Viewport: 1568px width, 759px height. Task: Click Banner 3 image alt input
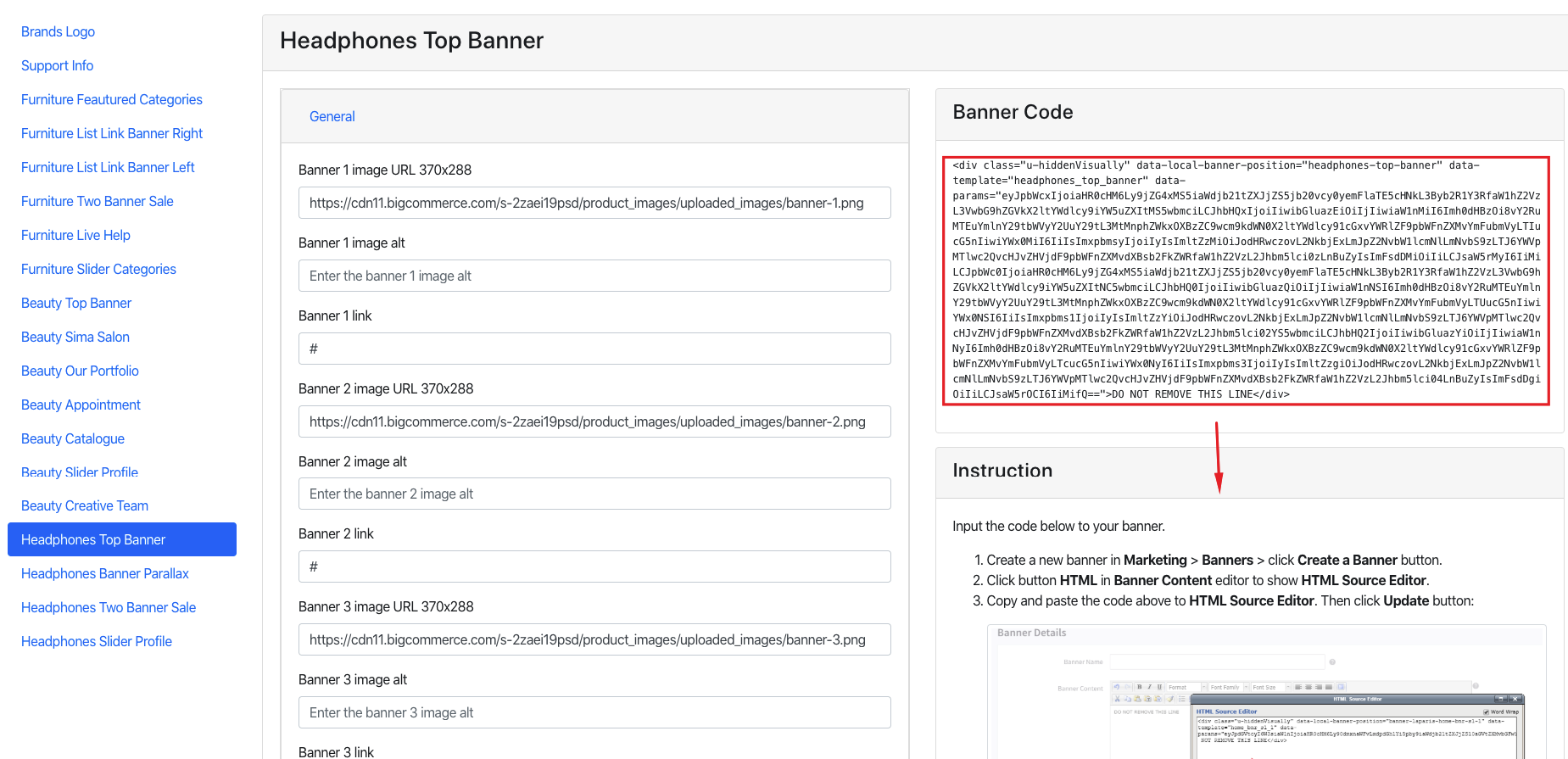coord(594,712)
